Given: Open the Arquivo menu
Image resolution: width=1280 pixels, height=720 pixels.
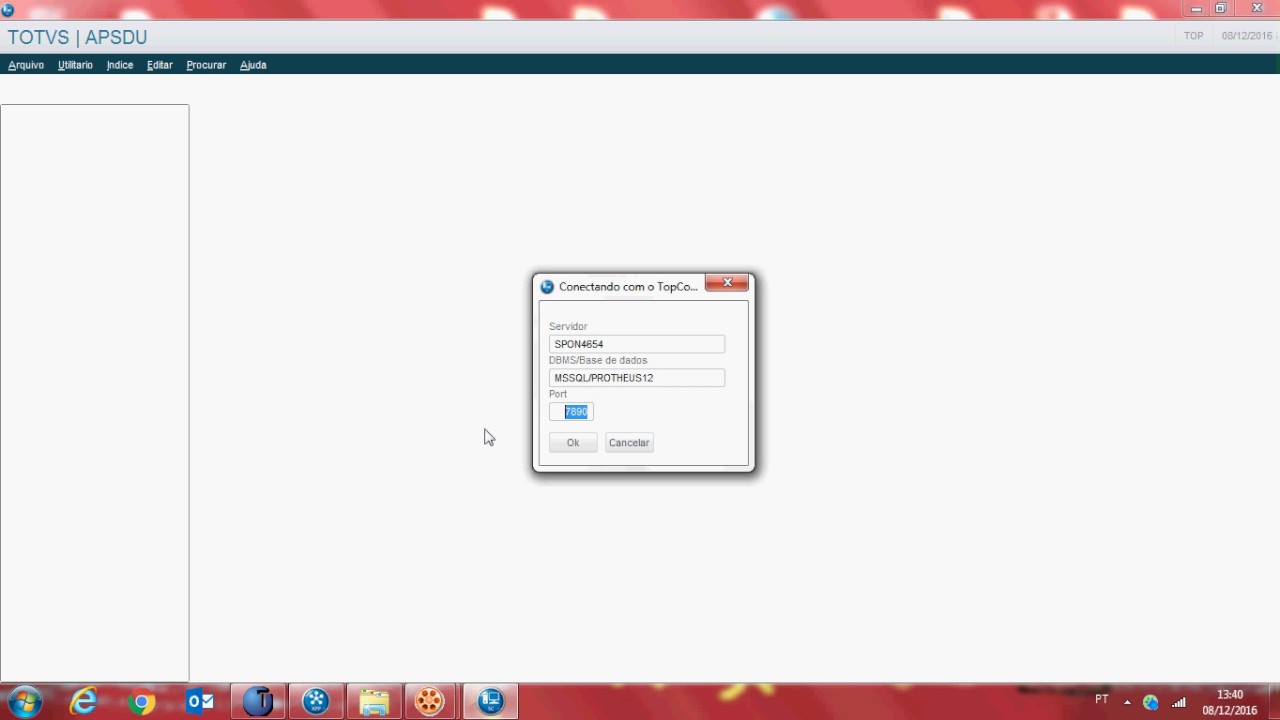Looking at the screenshot, I should pos(26,65).
